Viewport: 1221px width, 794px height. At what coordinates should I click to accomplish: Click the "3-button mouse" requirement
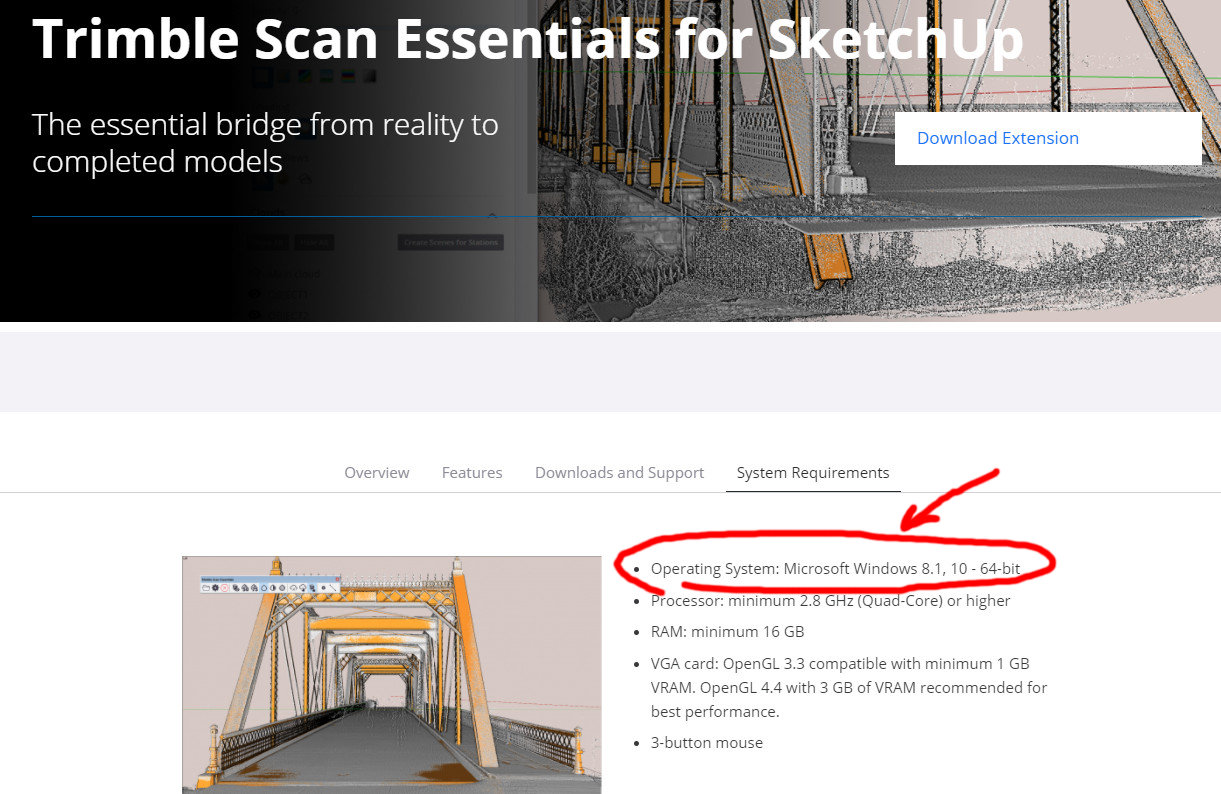click(707, 743)
